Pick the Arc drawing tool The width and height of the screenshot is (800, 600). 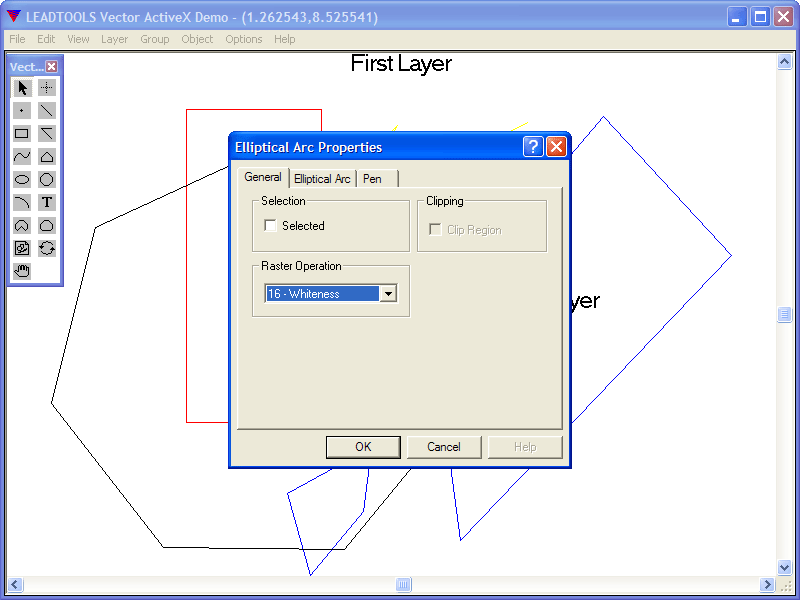(x=22, y=202)
